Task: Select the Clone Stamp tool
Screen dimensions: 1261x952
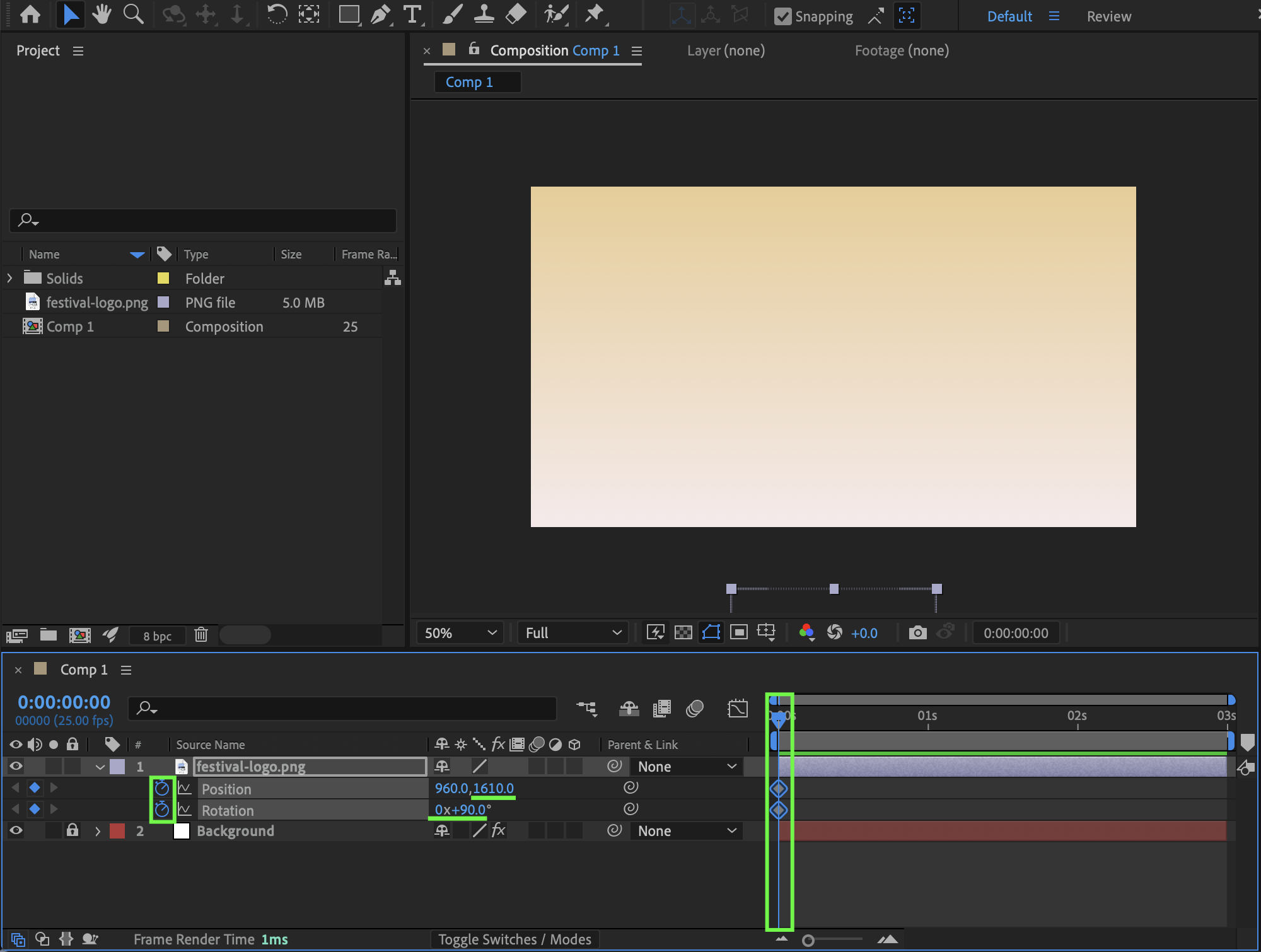Action: [484, 15]
